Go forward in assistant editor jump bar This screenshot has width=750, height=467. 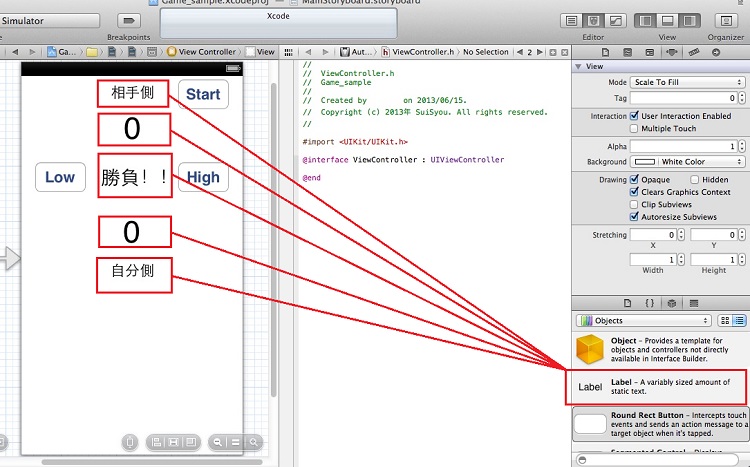325,52
